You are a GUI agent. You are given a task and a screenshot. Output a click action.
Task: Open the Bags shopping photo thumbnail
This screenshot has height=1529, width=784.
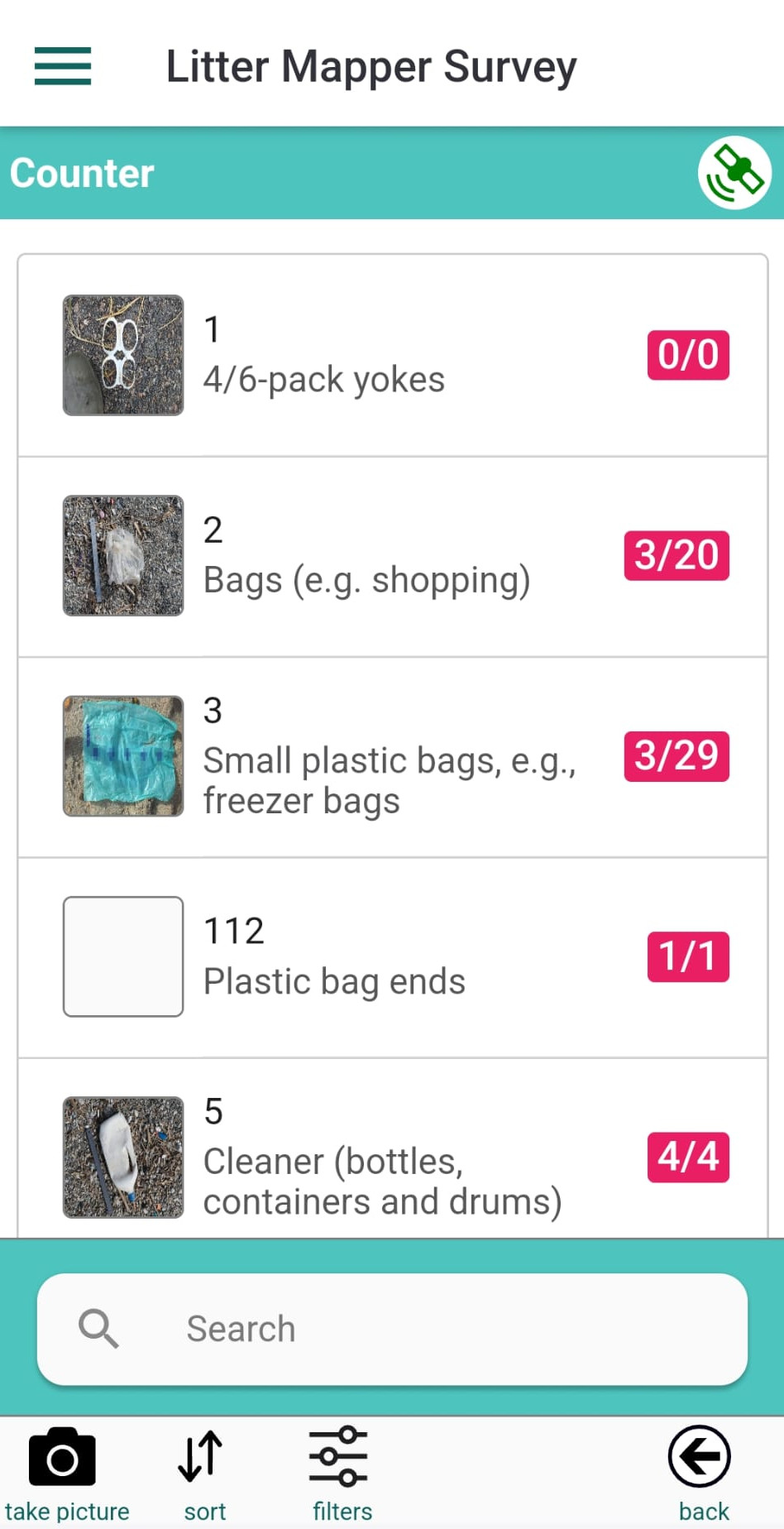coord(123,556)
